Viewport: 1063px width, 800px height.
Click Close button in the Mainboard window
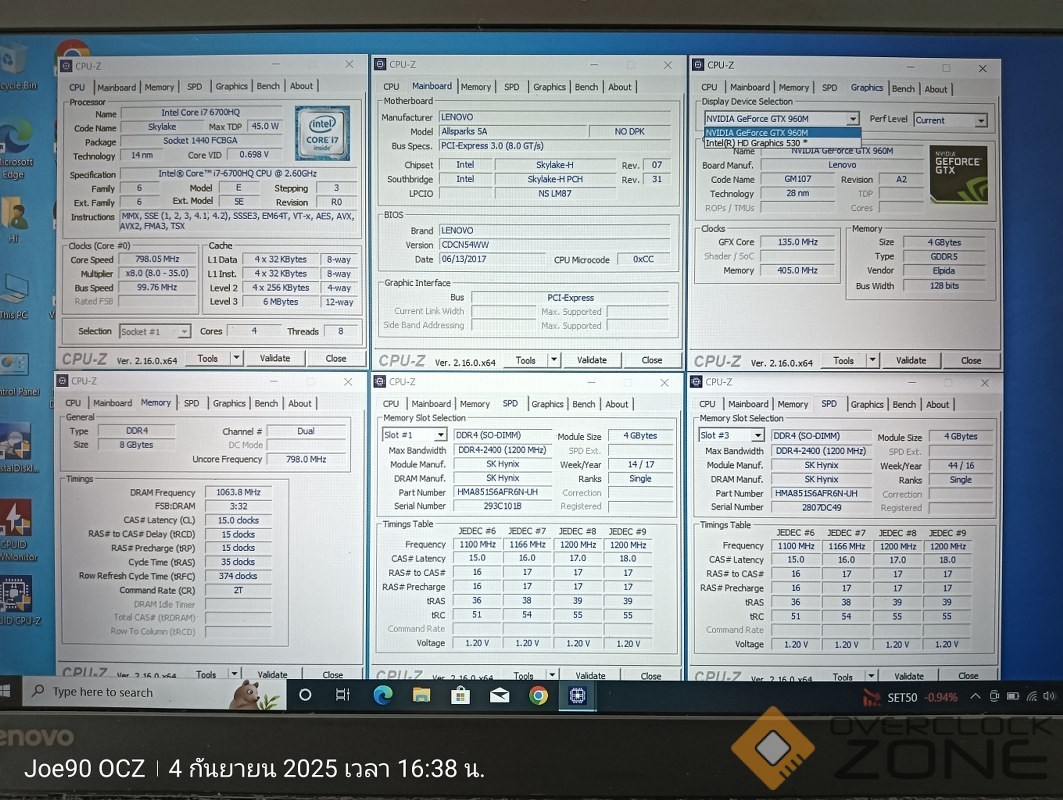pos(651,360)
